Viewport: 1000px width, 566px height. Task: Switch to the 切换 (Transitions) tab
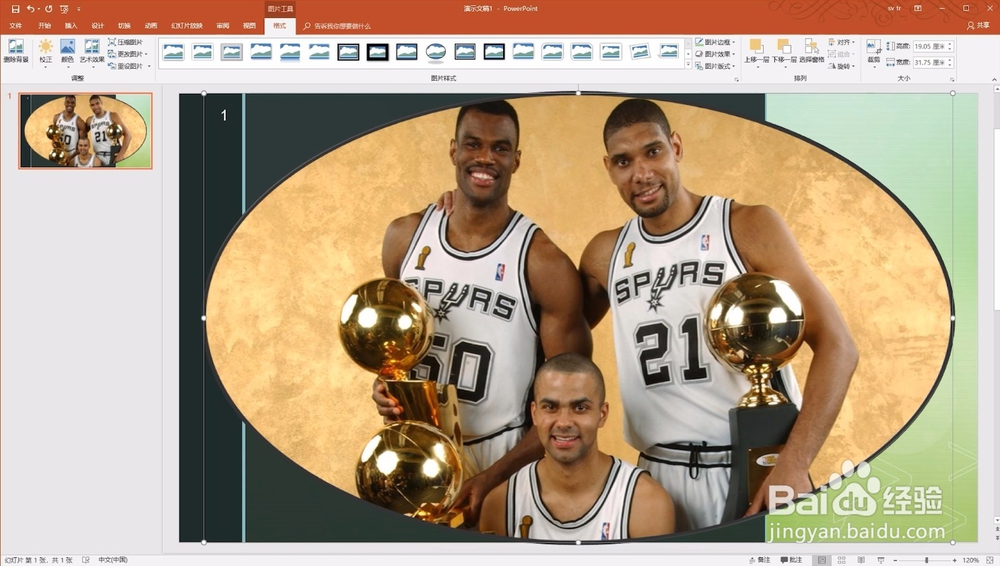124,26
